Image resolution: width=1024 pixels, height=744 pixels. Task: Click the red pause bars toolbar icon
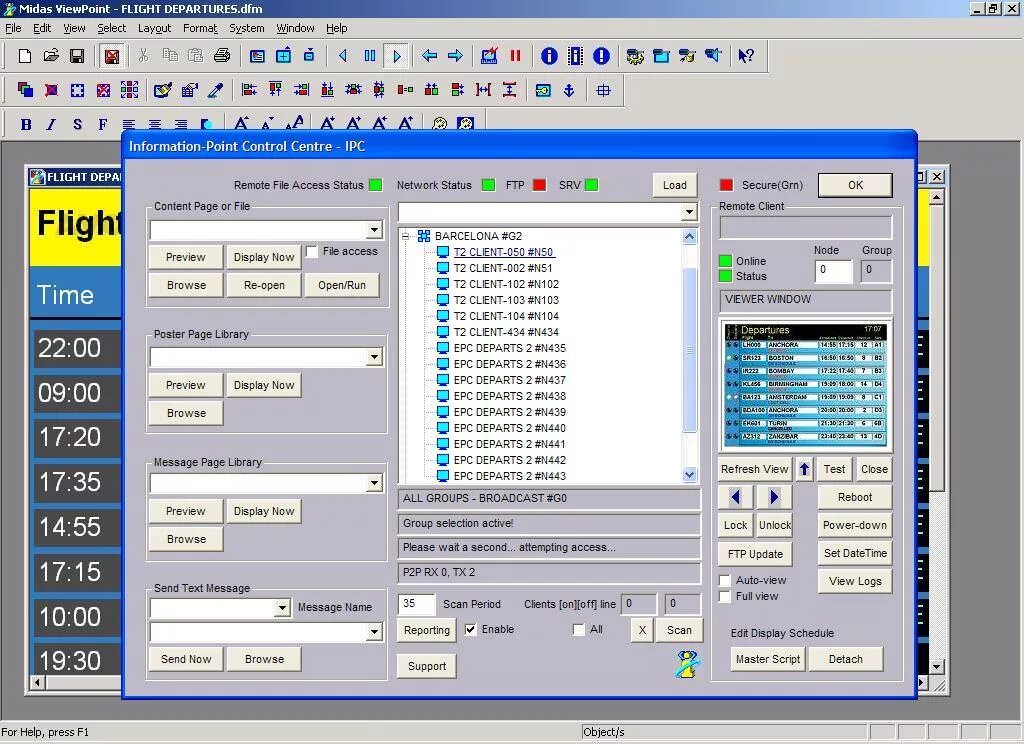pos(515,56)
